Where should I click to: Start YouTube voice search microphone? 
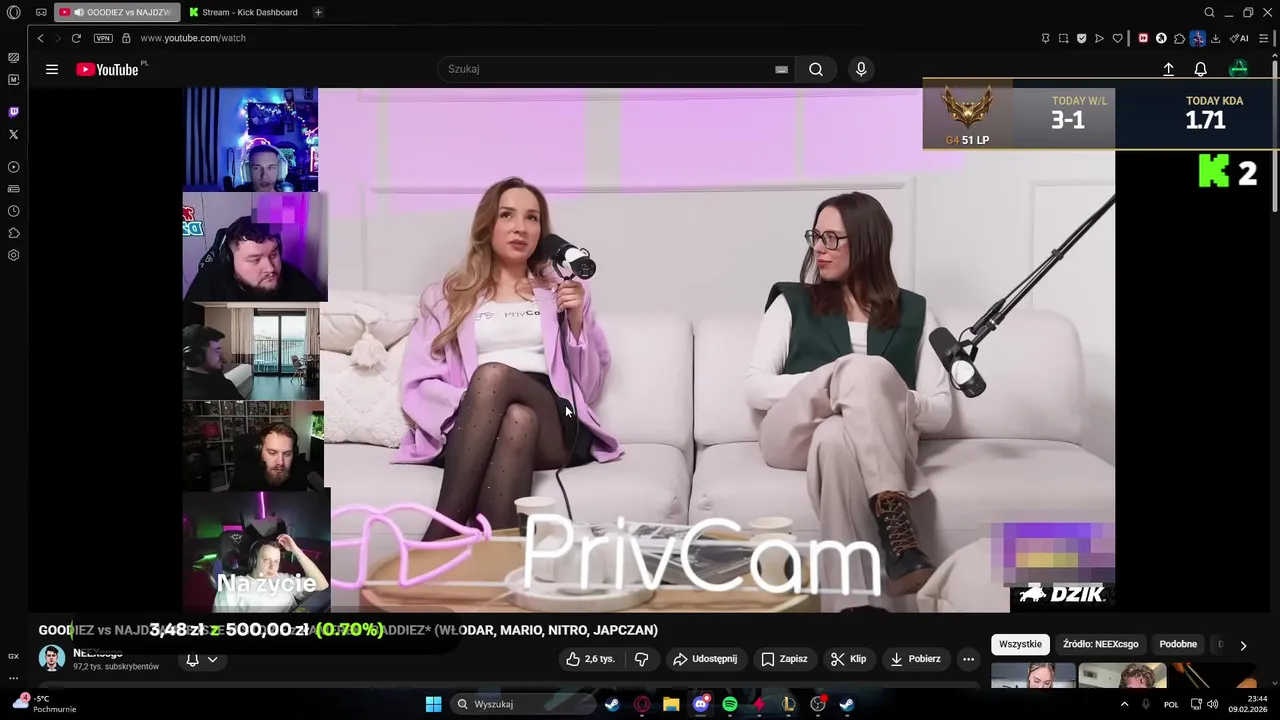coord(861,69)
